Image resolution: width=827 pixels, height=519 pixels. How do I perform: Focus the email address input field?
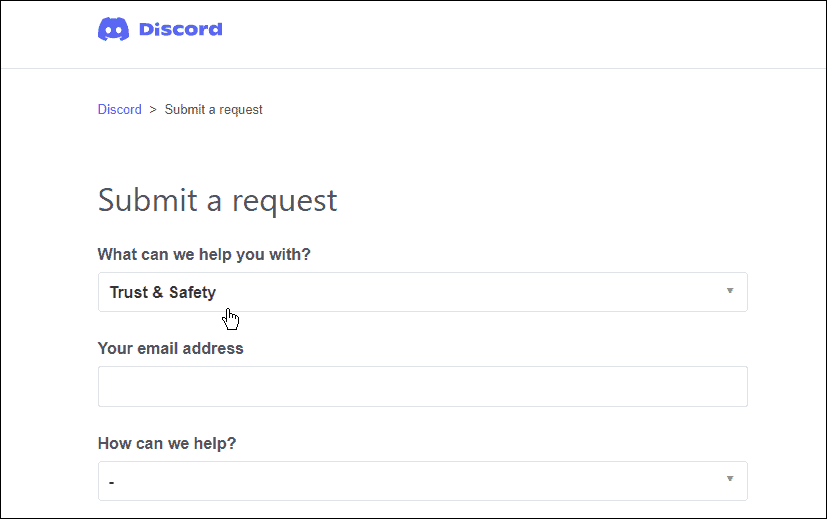click(422, 386)
